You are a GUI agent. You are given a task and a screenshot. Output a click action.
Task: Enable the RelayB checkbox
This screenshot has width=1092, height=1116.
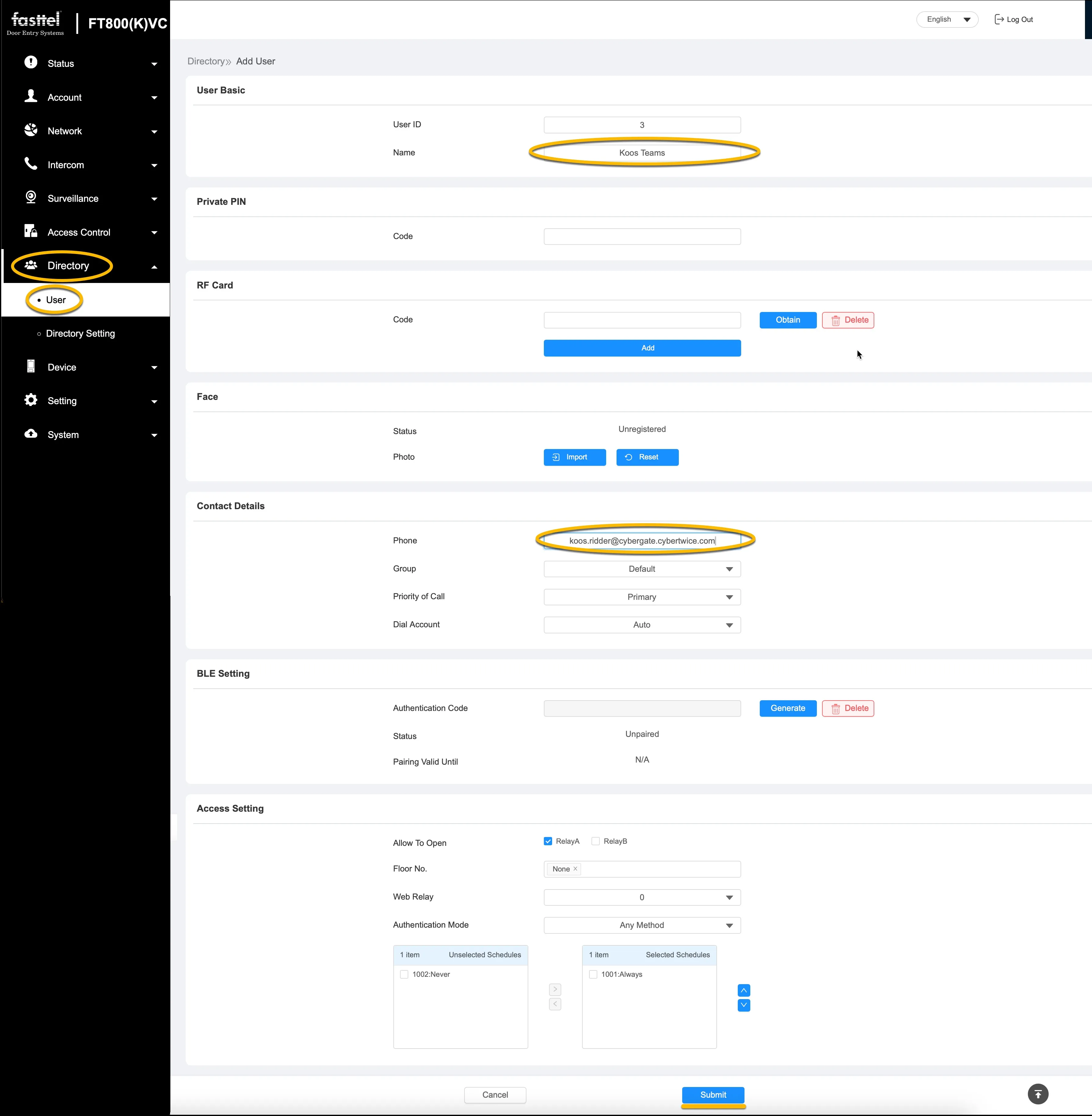coord(595,842)
